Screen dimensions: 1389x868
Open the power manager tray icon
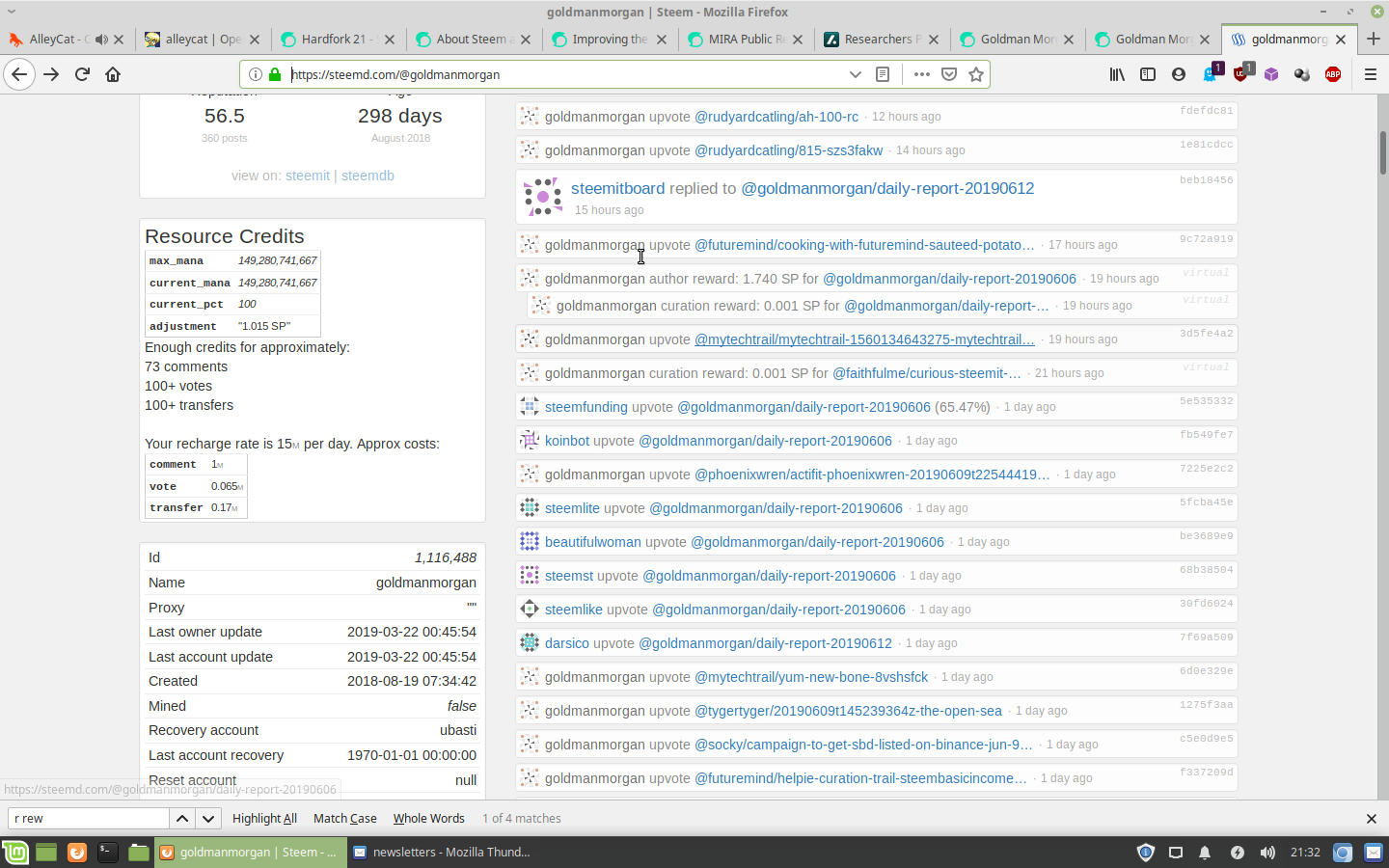point(1237,853)
